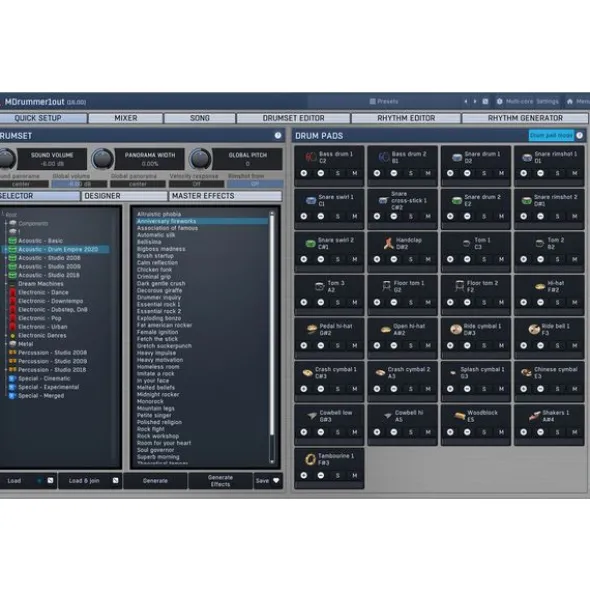Image resolution: width=590 pixels, height=591 pixels.
Task: Click the Ride cymbal 1 pad icon
Action: (x=456, y=329)
